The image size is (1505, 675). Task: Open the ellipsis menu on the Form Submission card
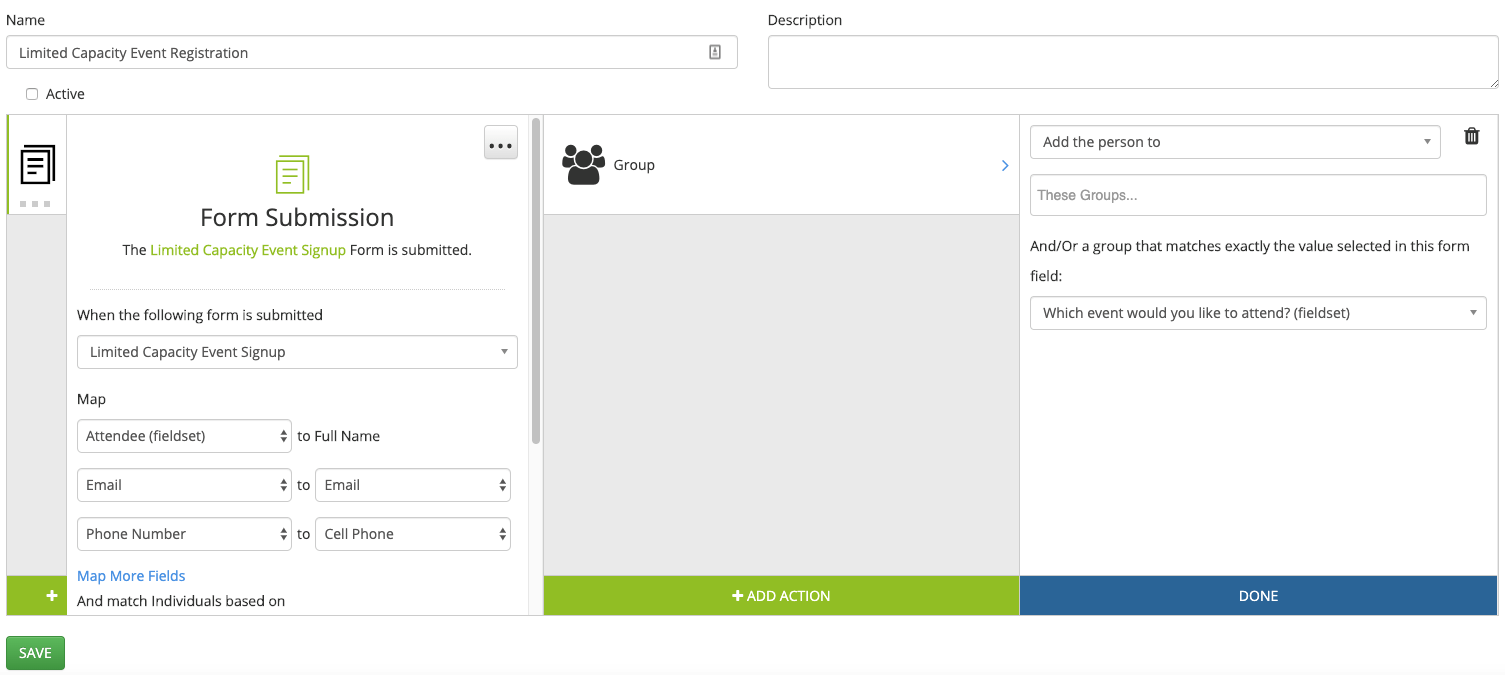pyautogui.click(x=500, y=143)
